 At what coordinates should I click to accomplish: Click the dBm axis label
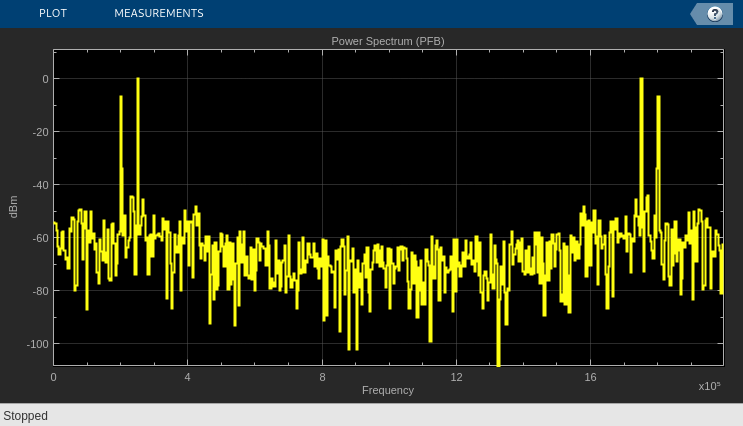click(13, 207)
